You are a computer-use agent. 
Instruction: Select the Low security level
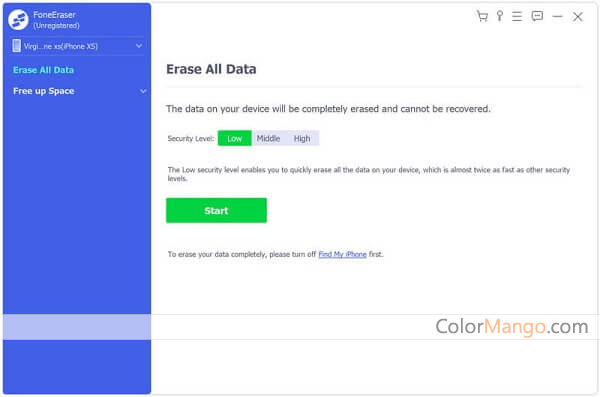coord(235,138)
